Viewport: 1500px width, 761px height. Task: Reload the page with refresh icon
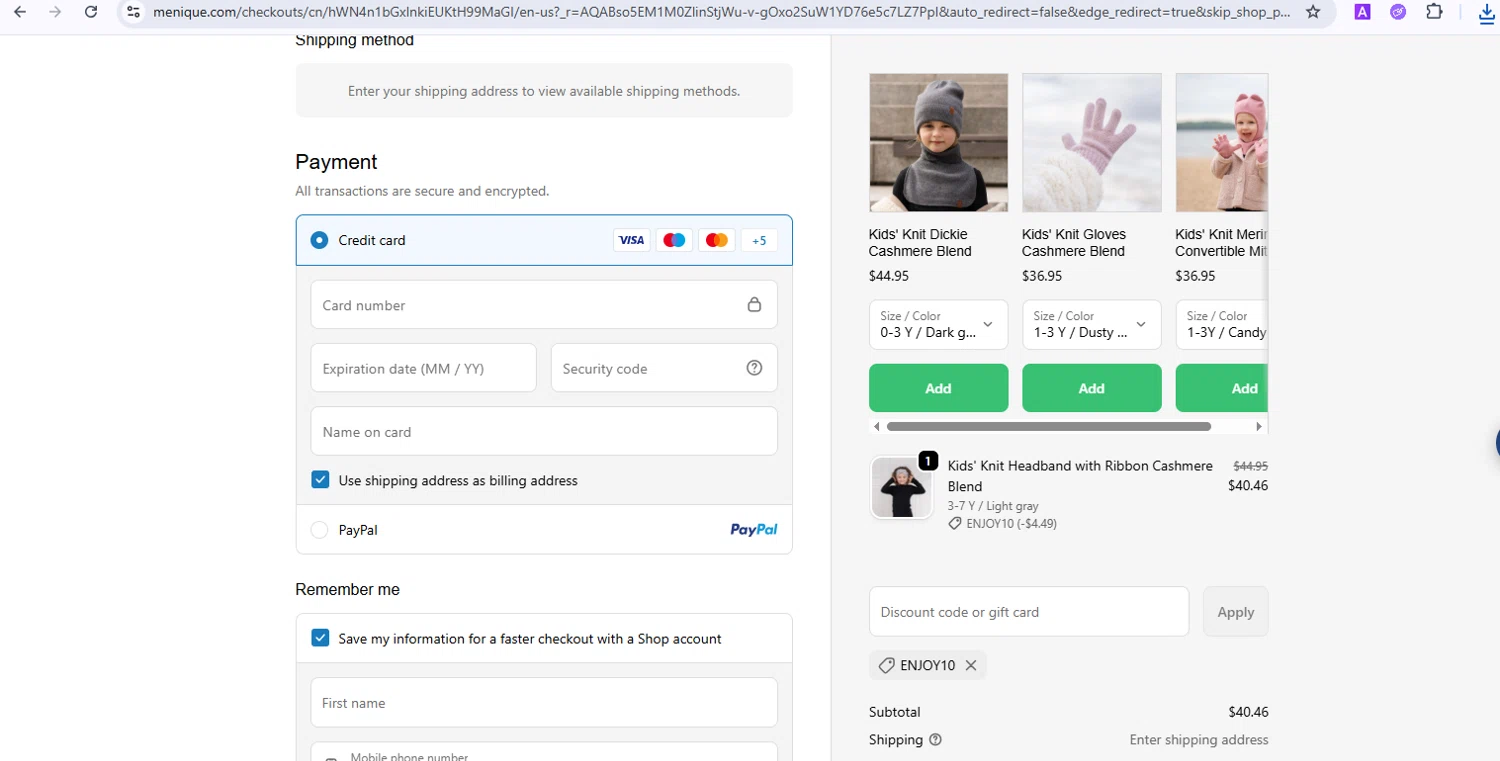click(x=91, y=12)
